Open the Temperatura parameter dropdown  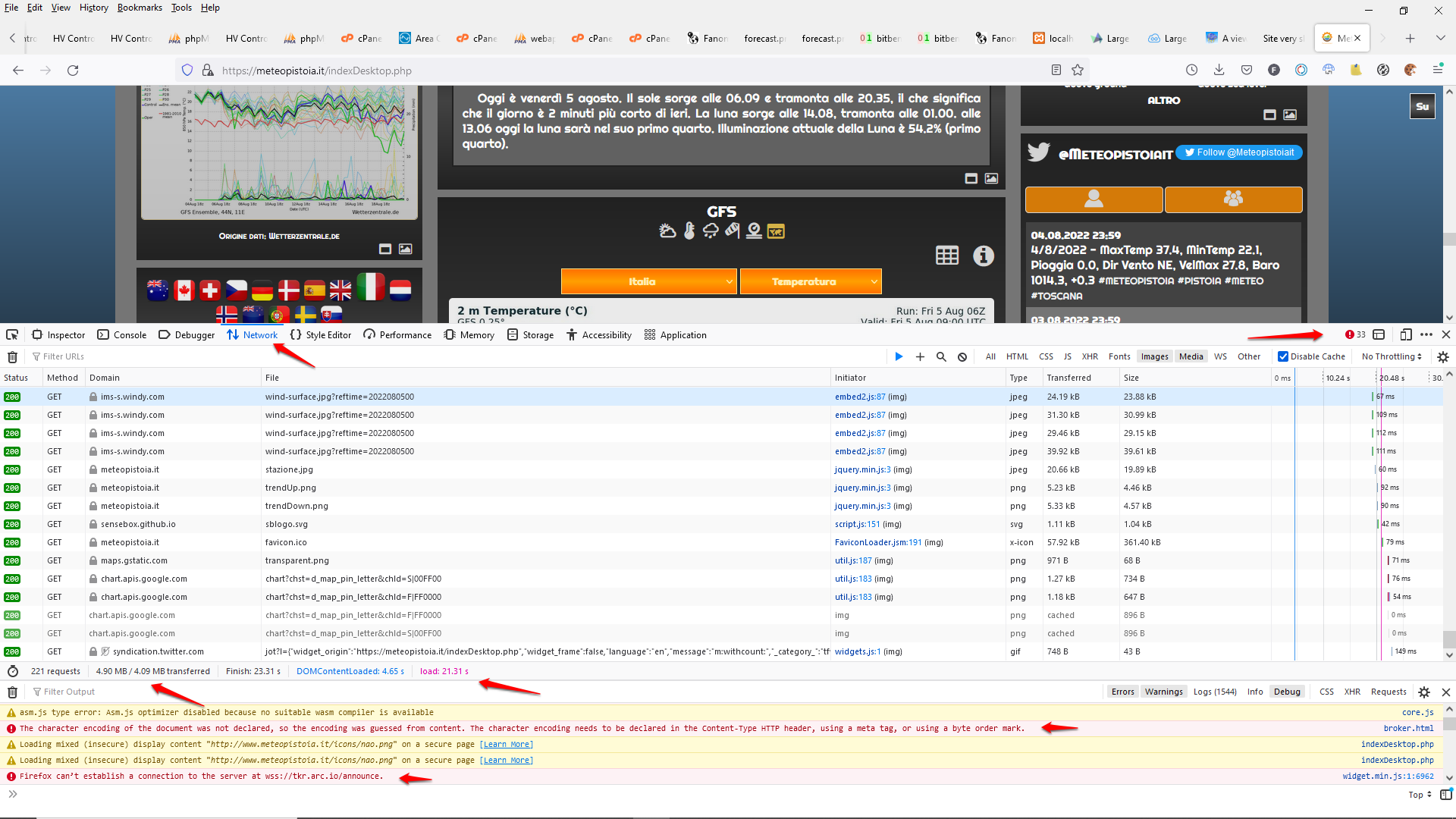pyautogui.click(x=811, y=281)
